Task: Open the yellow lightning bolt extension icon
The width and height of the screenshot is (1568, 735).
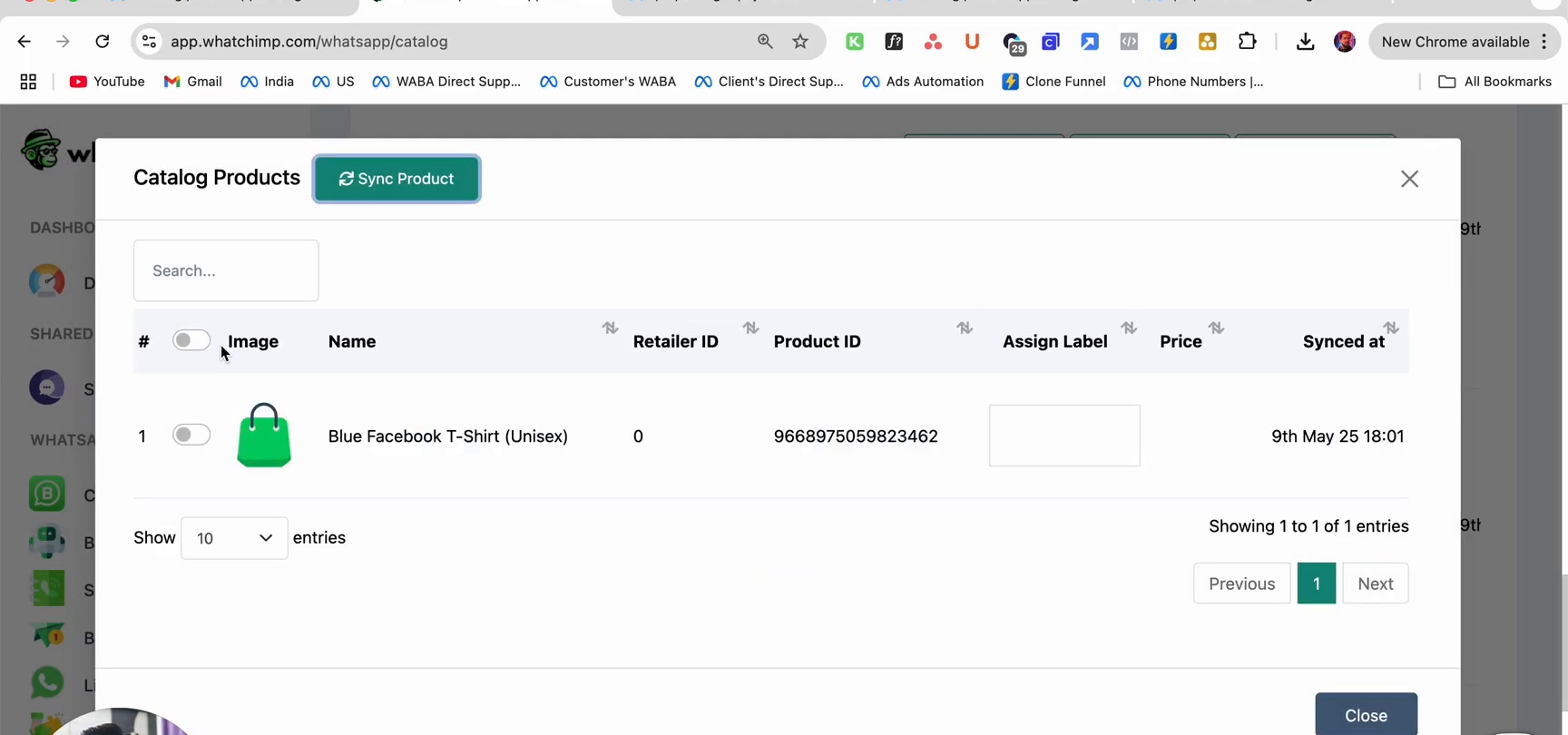Action: pyautogui.click(x=1169, y=42)
